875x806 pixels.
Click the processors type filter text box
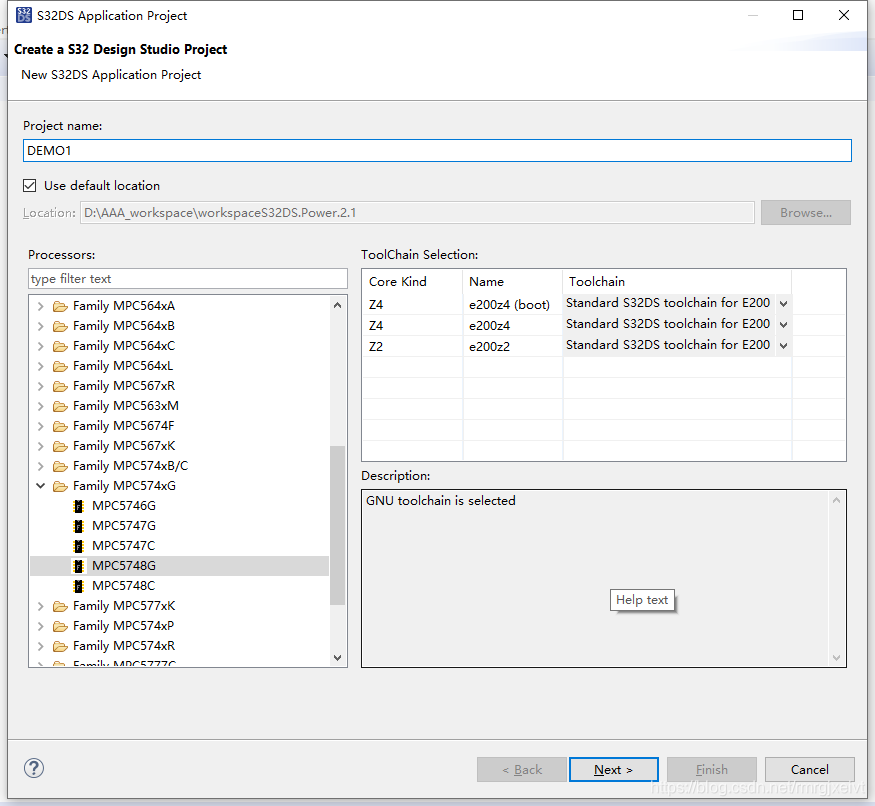tap(188, 279)
